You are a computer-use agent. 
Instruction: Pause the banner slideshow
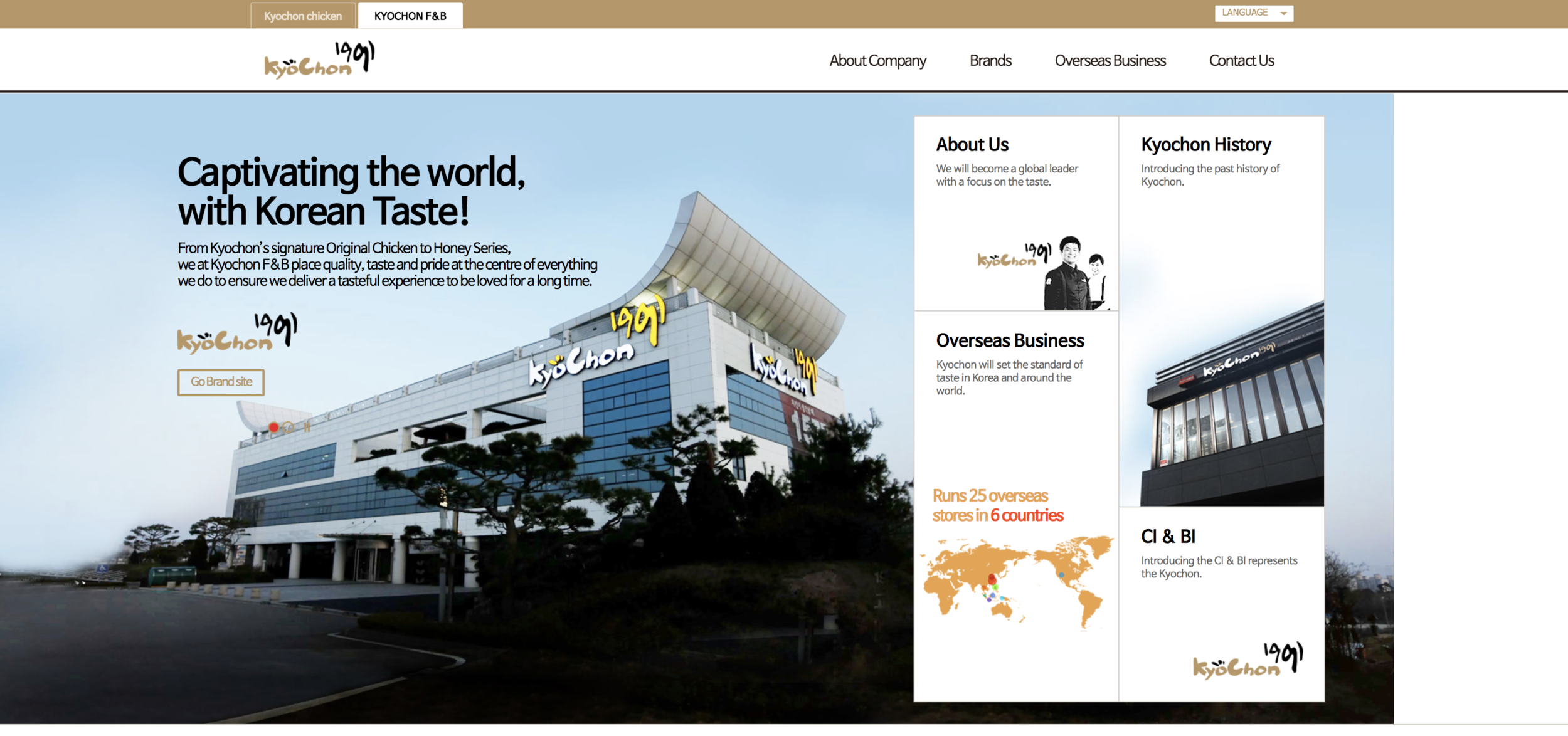pyautogui.click(x=307, y=428)
